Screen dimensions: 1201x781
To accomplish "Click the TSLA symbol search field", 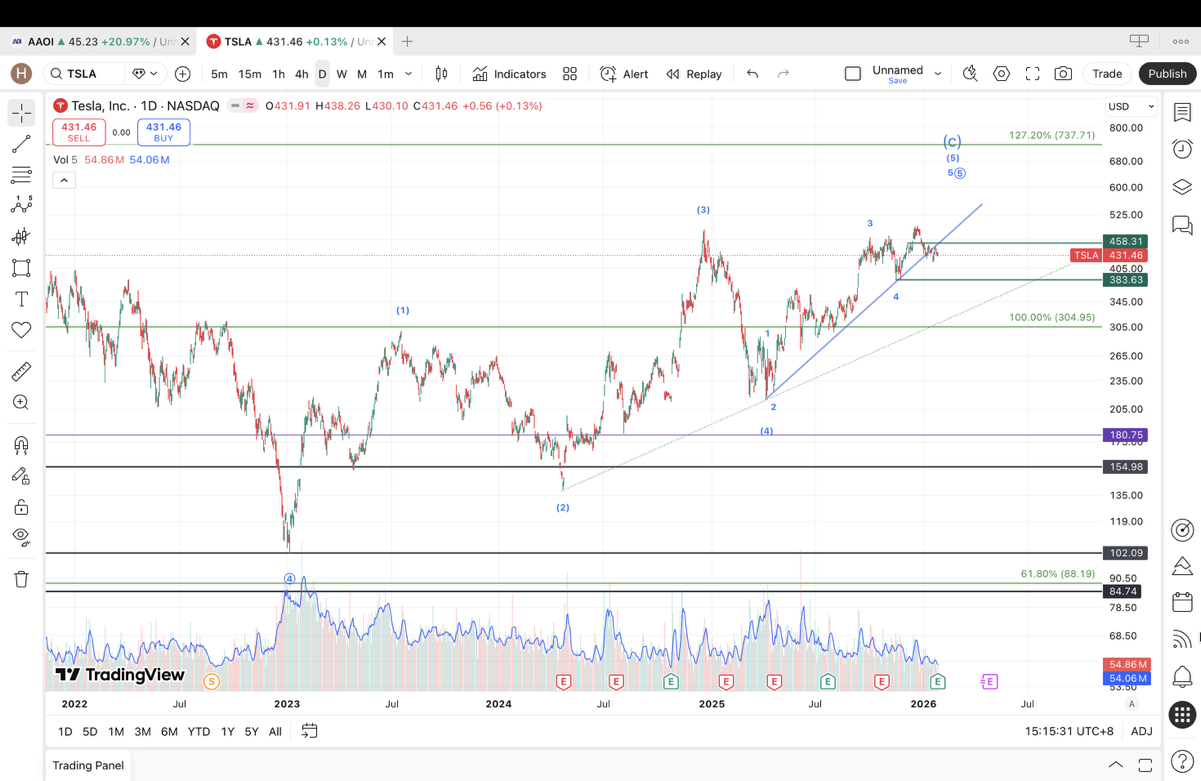I will (85, 74).
